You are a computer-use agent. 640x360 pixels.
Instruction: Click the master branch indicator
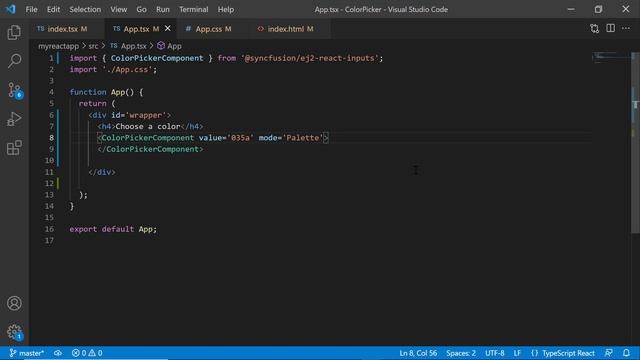click(27, 353)
